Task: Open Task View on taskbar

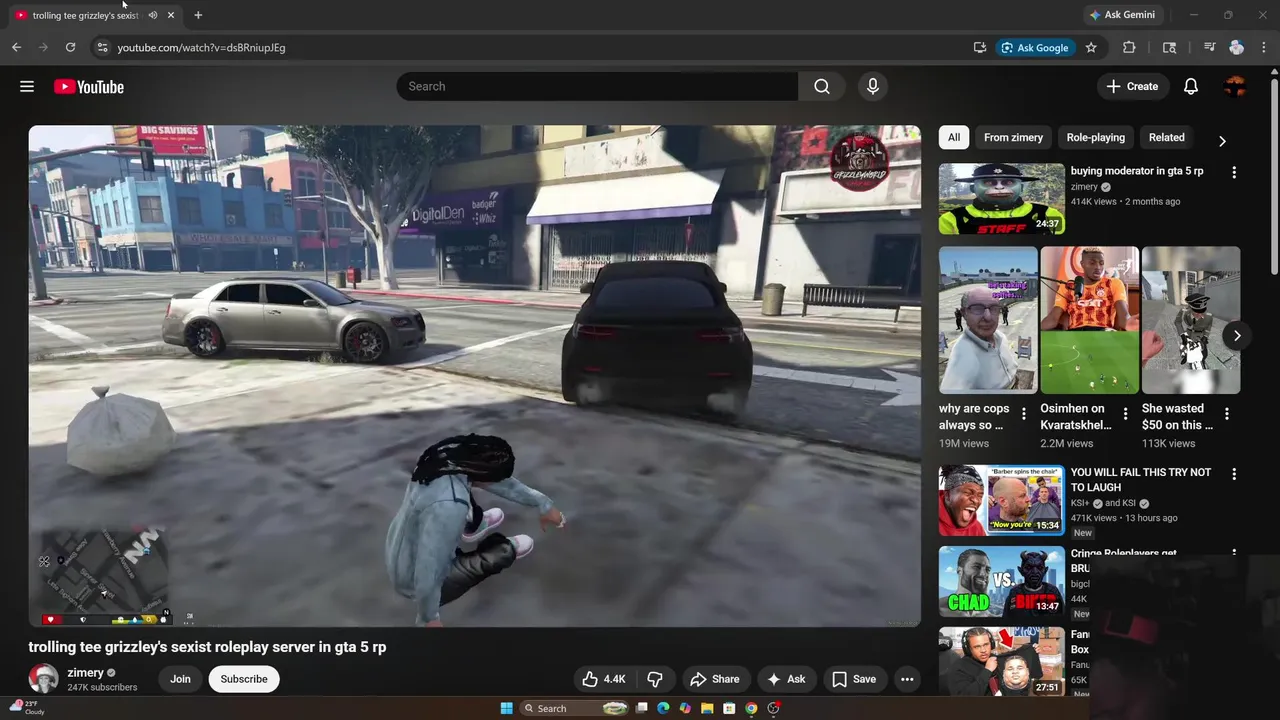Action: (641, 708)
